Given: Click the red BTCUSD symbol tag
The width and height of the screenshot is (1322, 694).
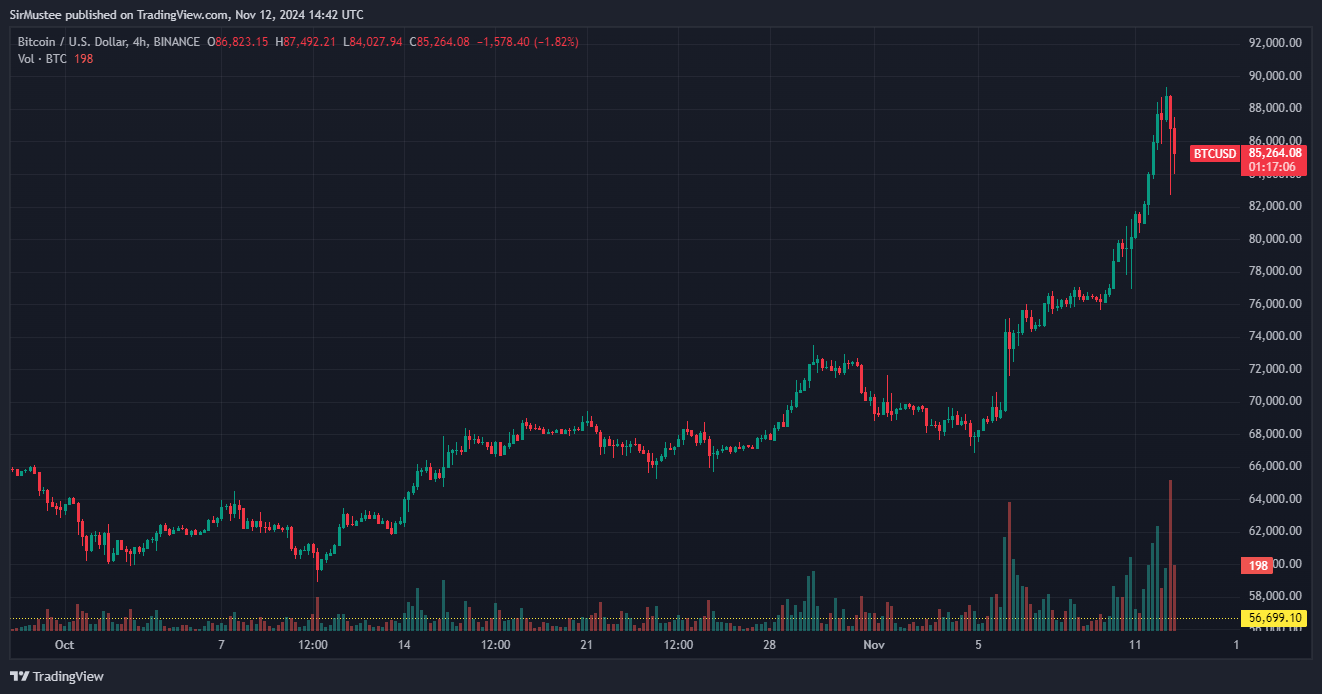Looking at the screenshot, I should [1214, 154].
